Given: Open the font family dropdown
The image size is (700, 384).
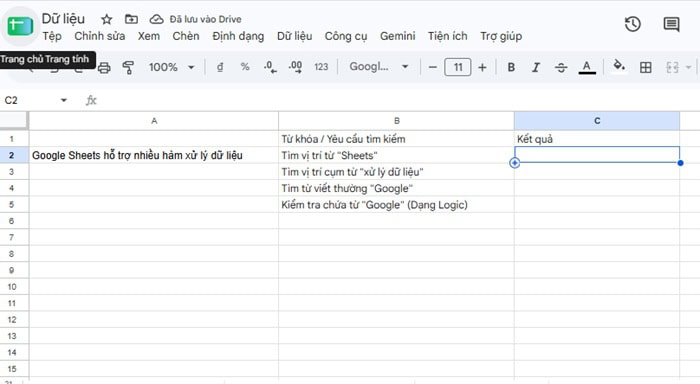Looking at the screenshot, I should pos(379,67).
